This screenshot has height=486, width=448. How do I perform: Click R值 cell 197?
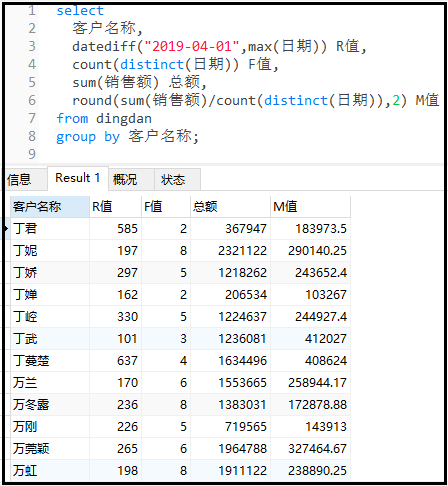pyautogui.click(x=115, y=251)
